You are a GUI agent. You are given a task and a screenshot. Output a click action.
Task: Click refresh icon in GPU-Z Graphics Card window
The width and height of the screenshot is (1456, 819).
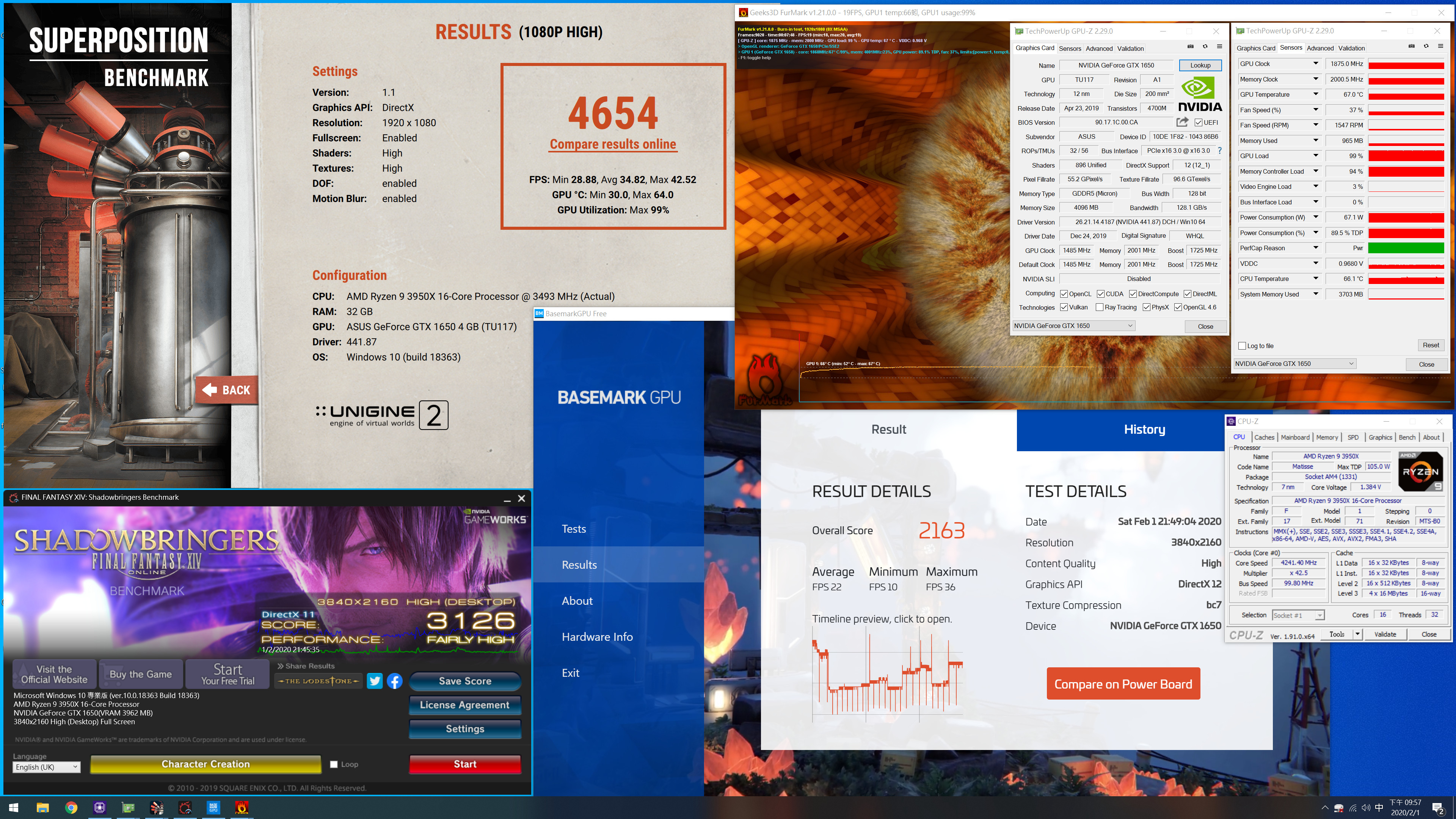[1205, 47]
